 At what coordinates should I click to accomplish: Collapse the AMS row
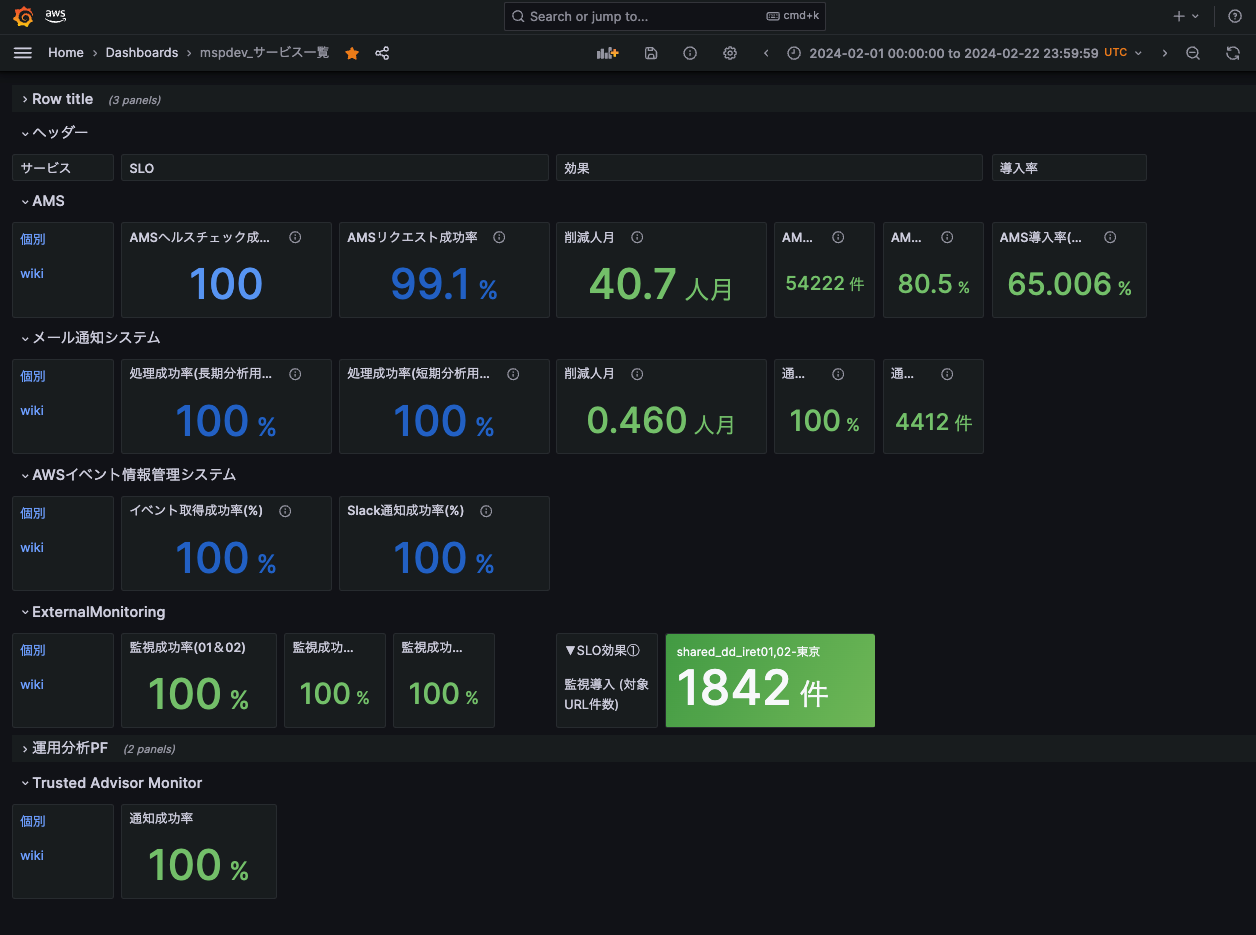(47, 201)
